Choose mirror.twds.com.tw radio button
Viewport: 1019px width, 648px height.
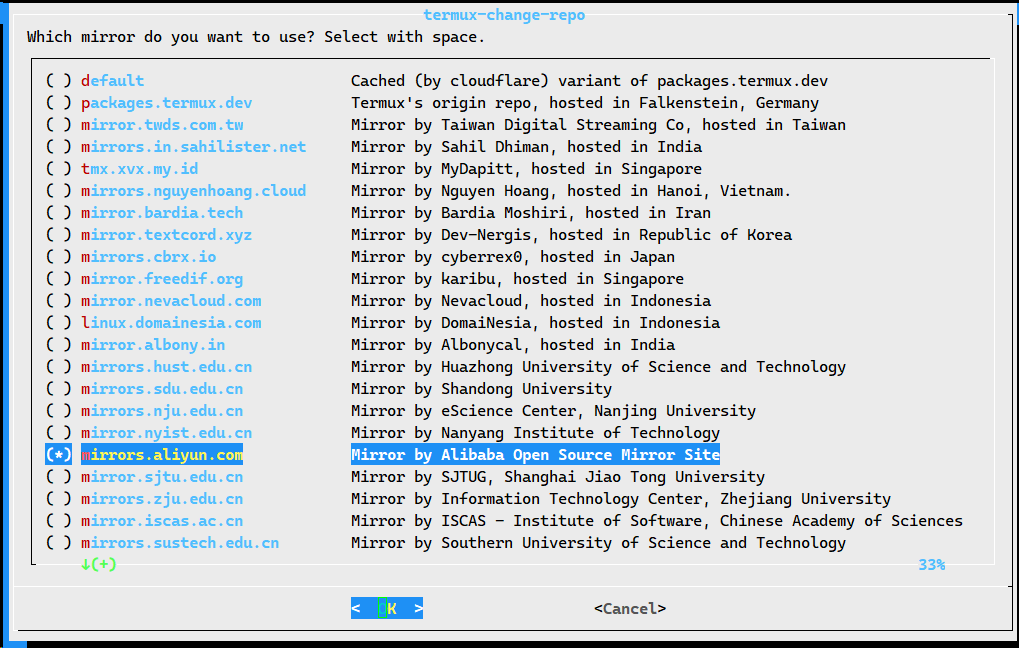(x=59, y=125)
